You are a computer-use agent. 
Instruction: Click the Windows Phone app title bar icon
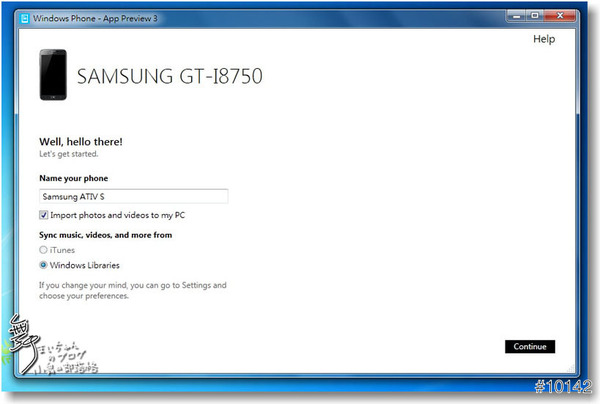pos(24,18)
